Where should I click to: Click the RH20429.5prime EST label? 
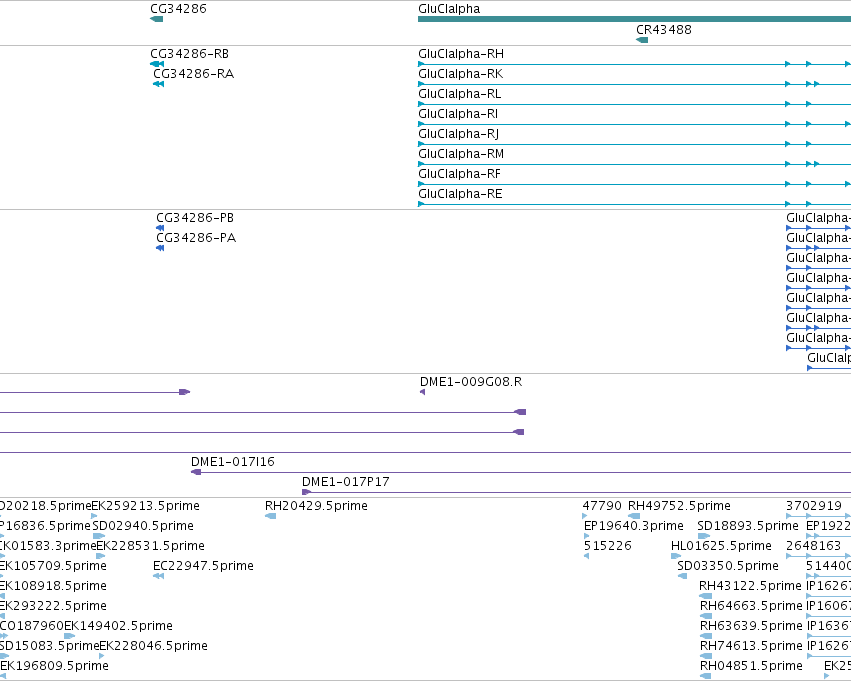pos(316,506)
